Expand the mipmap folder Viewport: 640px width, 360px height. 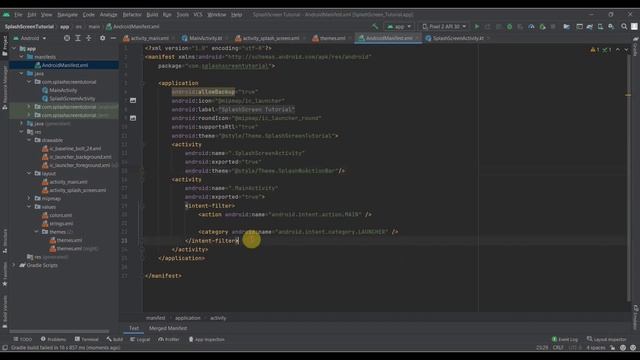tap(29, 198)
